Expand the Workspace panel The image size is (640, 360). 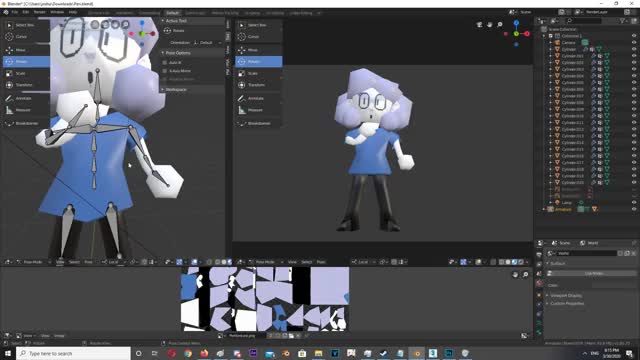click(x=163, y=89)
